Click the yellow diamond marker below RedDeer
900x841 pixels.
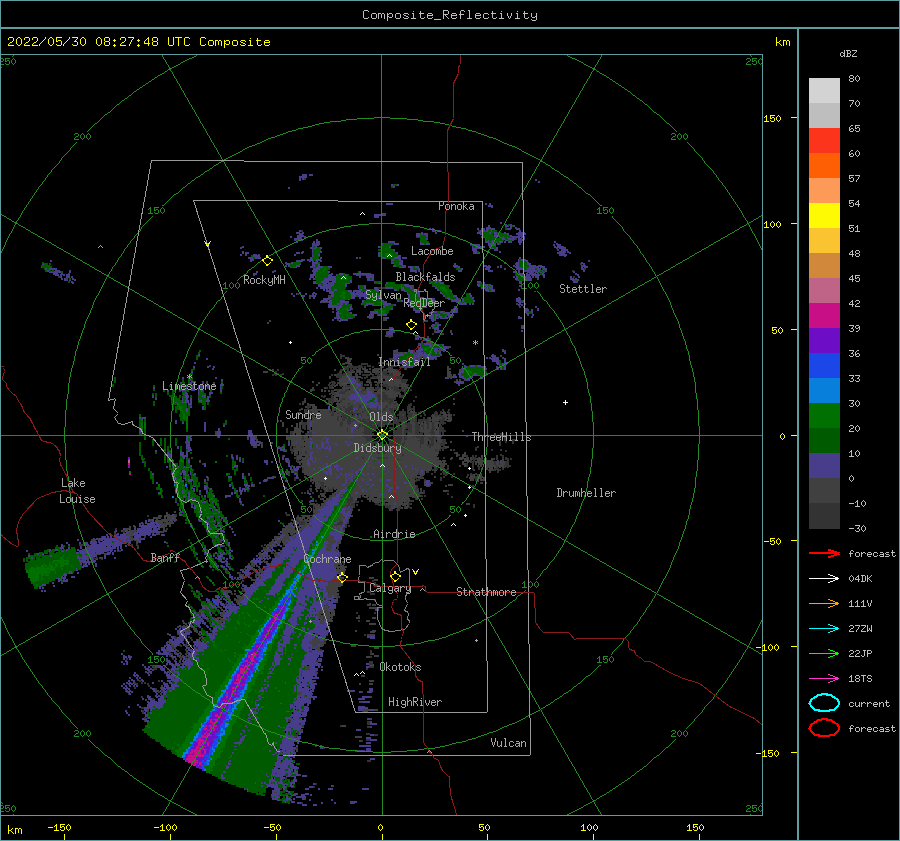(x=411, y=325)
